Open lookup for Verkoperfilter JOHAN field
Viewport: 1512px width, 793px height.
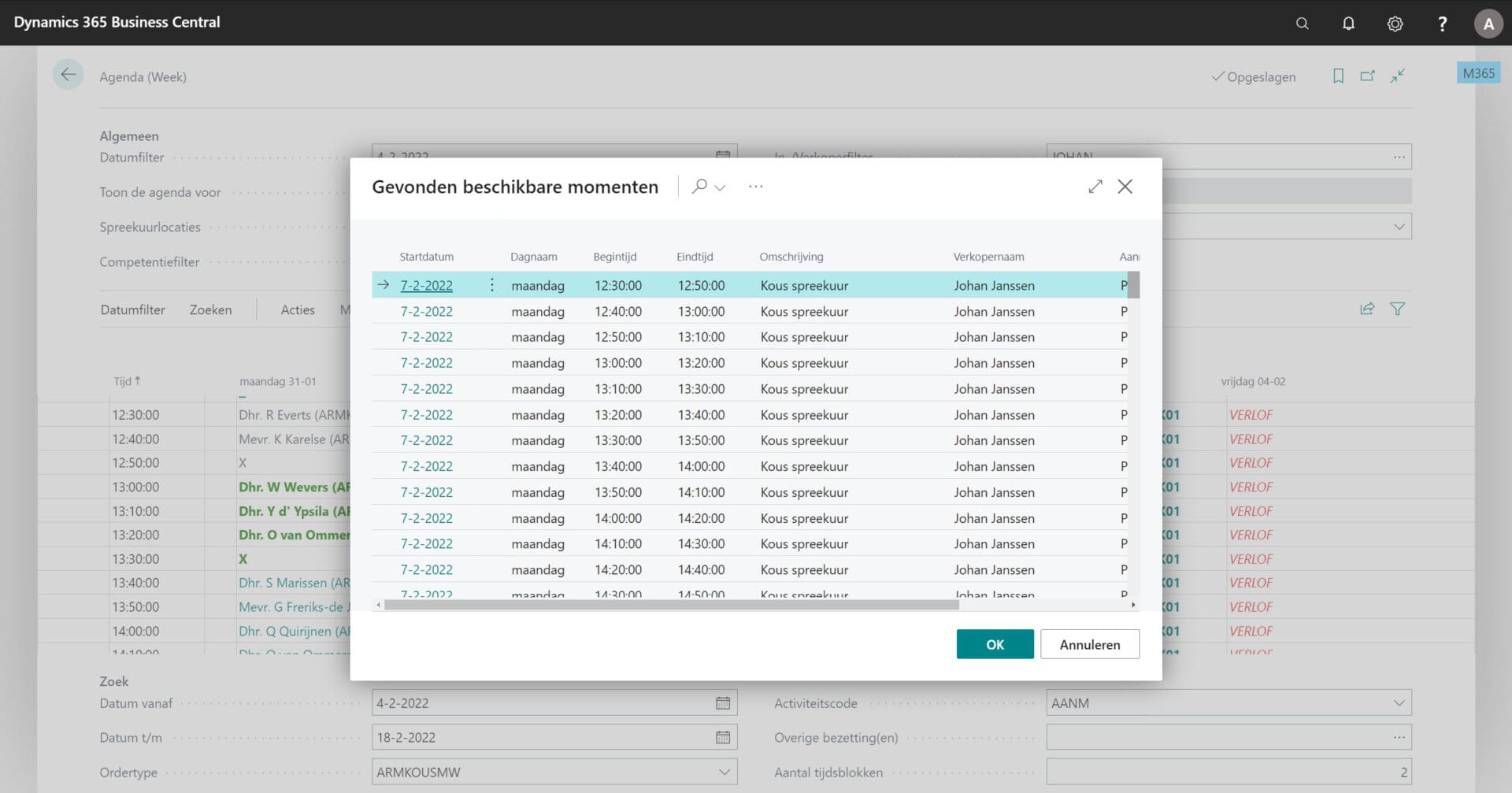click(x=1399, y=157)
